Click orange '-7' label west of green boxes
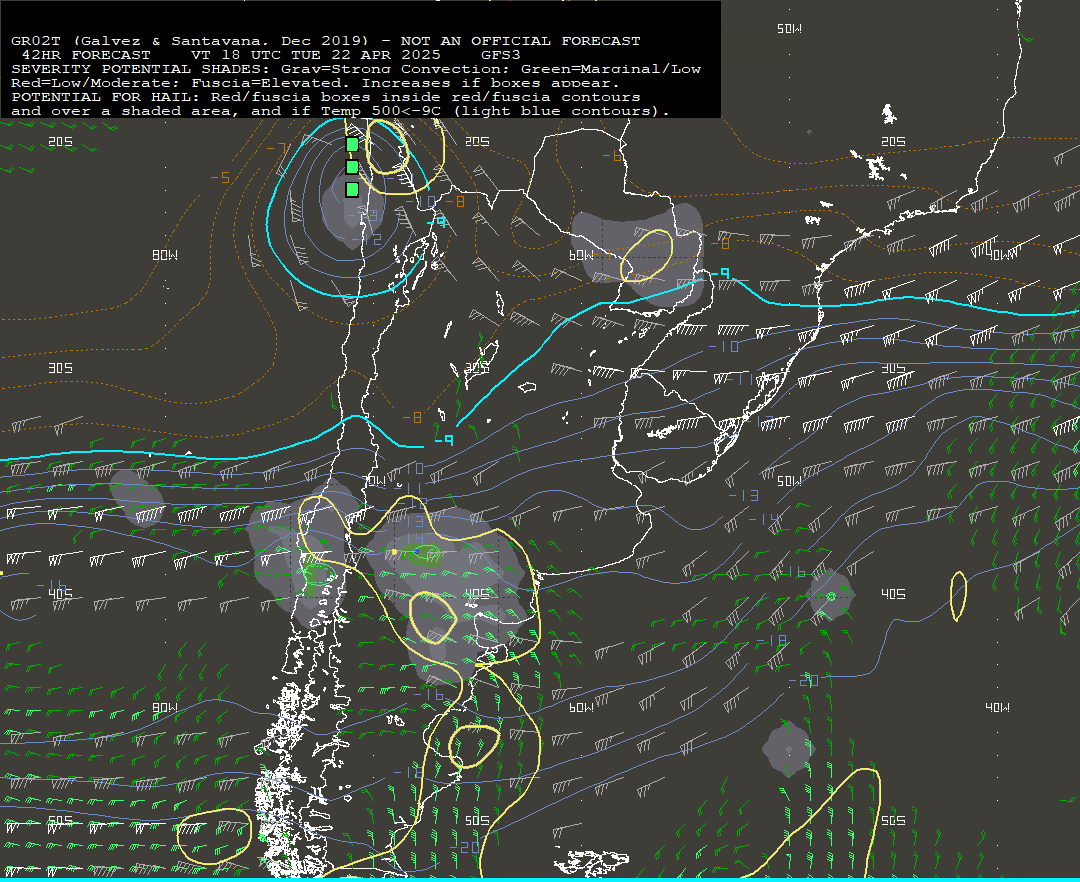This screenshot has height=882, width=1080. point(276,148)
